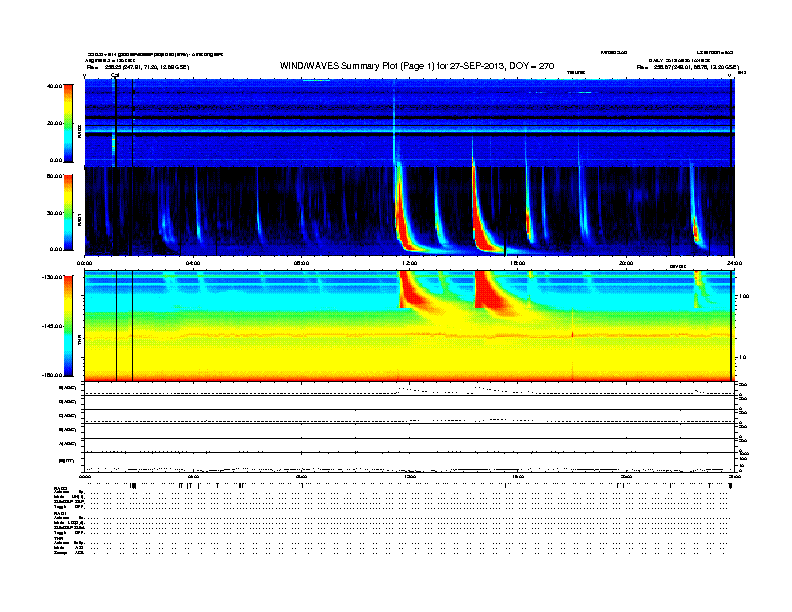Click the RAD2 intensity color bar
Image resolution: width=792 pixels, height=612 pixels.
(x=68, y=123)
